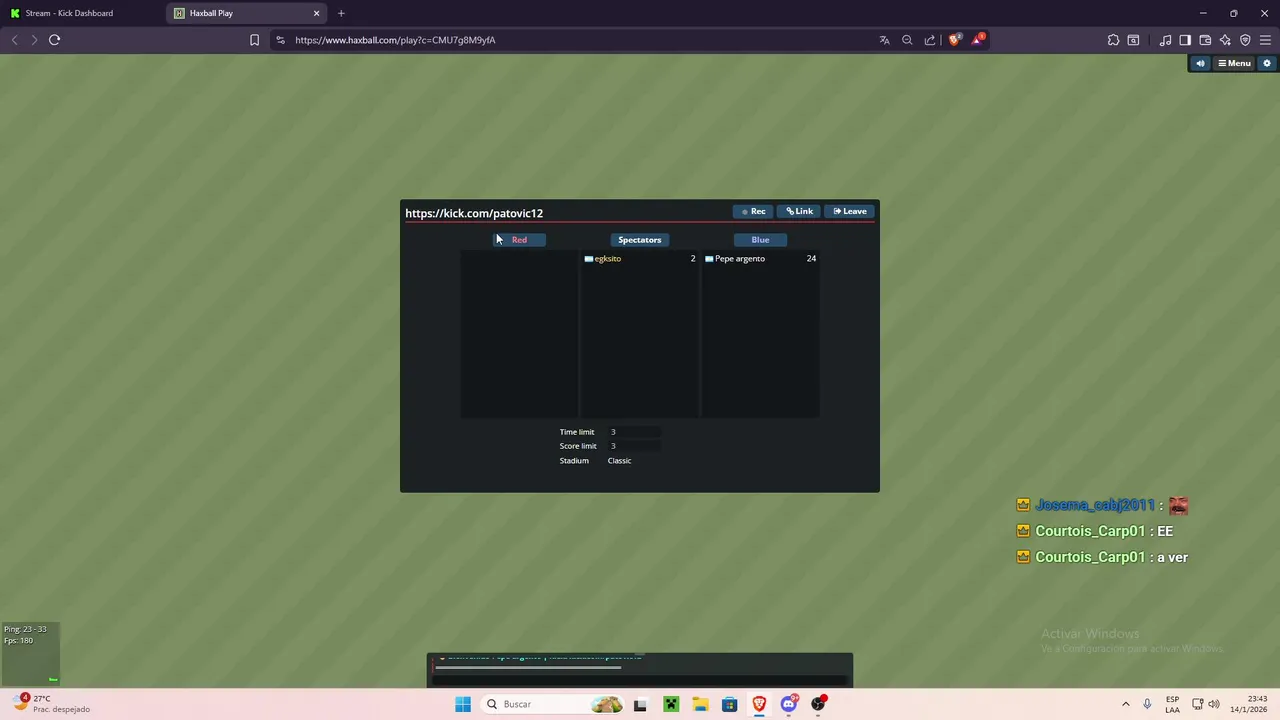Mute game sound with the speaker icon

point(1200,63)
